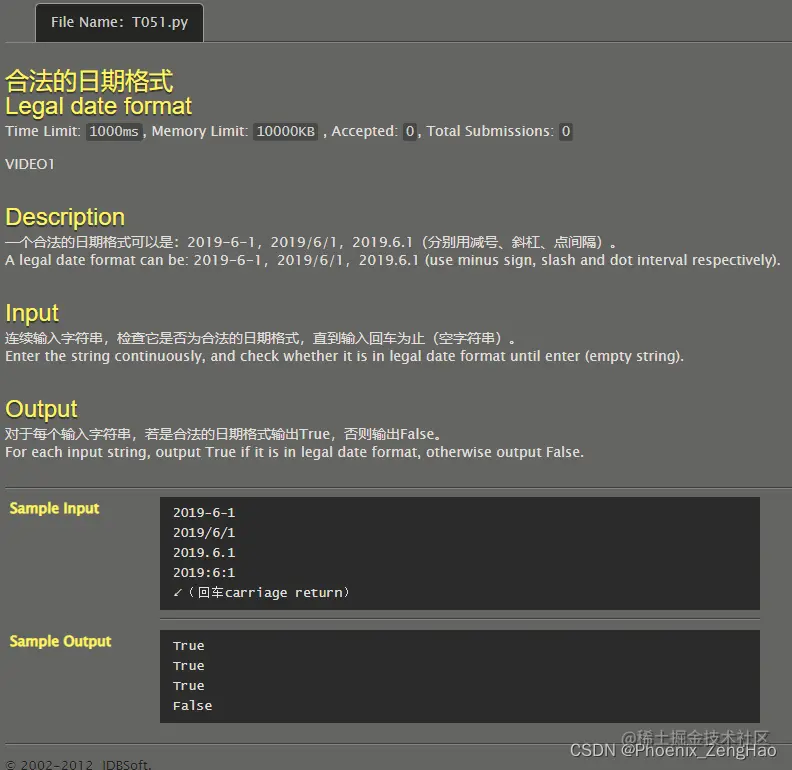Image resolution: width=792 pixels, height=770 pixels.
Task: Click sample input line 2019.6.1
Action: [x=204, y=553]
